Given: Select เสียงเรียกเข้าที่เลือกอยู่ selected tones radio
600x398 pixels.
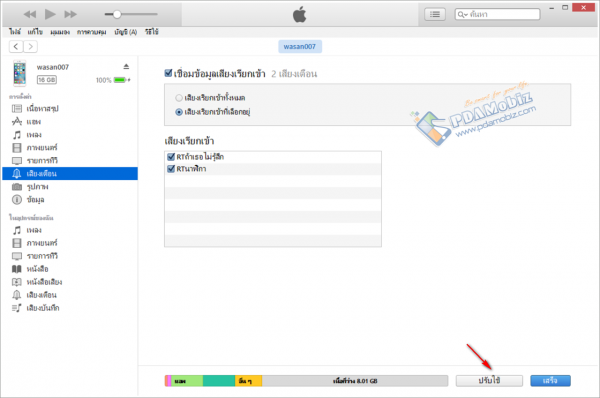Looking at the screenshot, I should [x=179, y=112].
